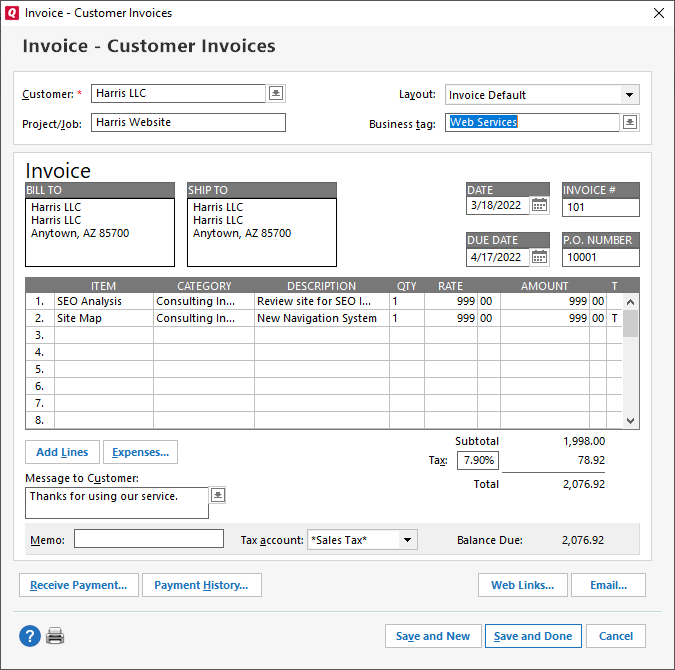The width and height of the screenshot is (675, 670).
Task: Click Receive Payment button
Action: (79, 585)
